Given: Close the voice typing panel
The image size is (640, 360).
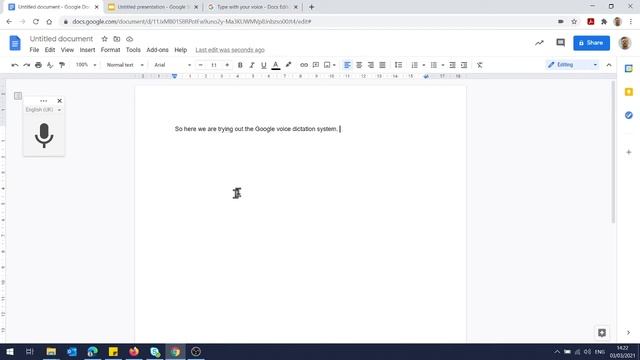Looking at the screenshot, I should pyautogui.click(x=60, y=100).
